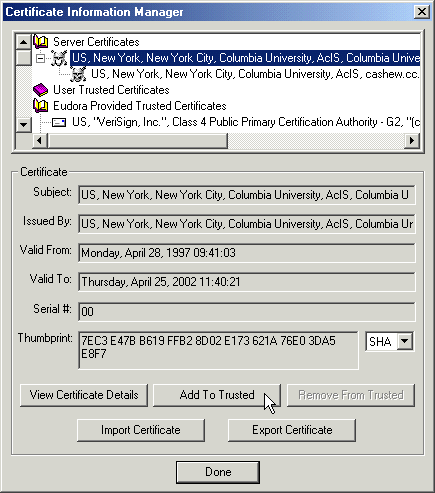Click the tree's horizontal scroll right arrow
Image resolution: width=435 pixels, height=493 pixels.
412,140
